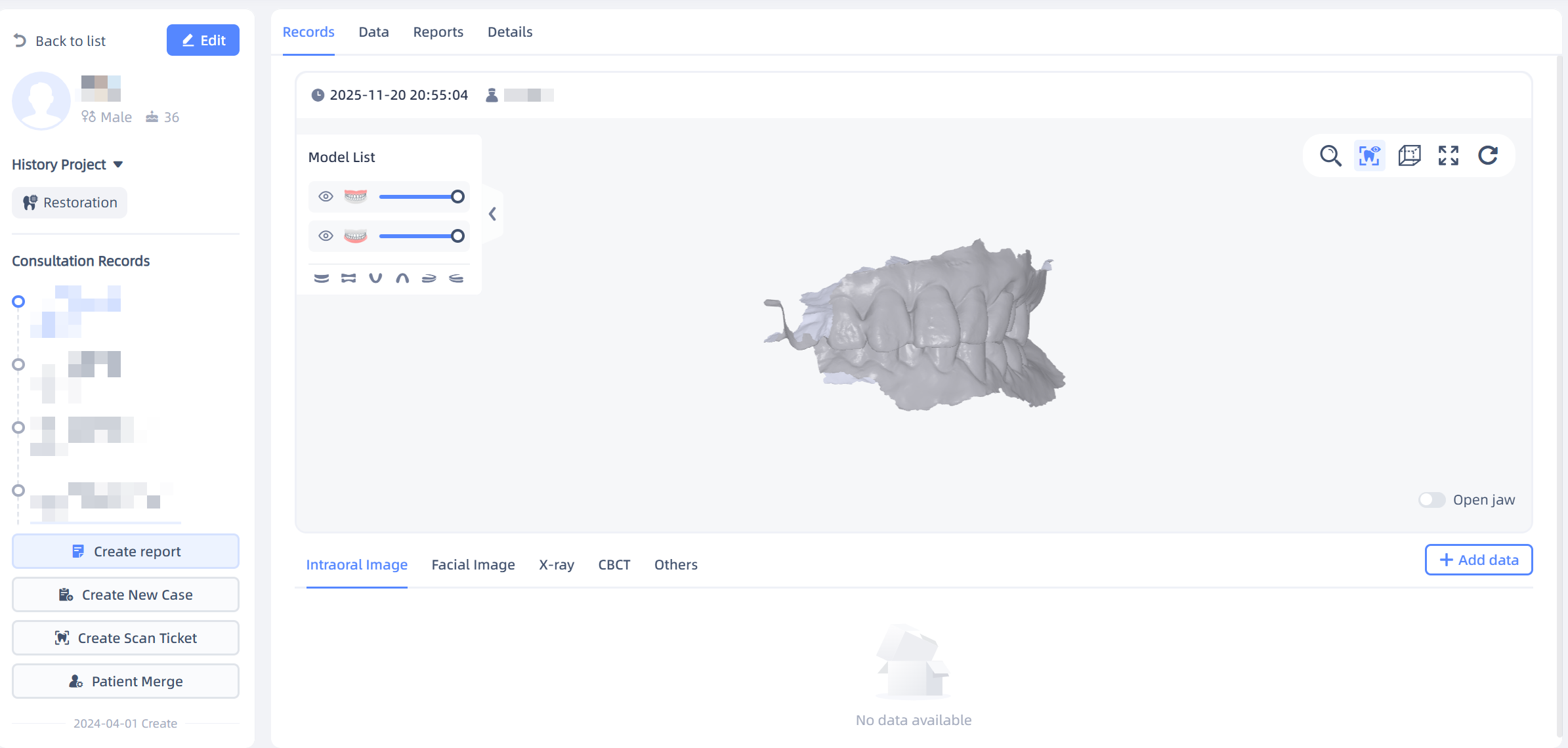Select the inverted-U arch view icon

point(402,278)
